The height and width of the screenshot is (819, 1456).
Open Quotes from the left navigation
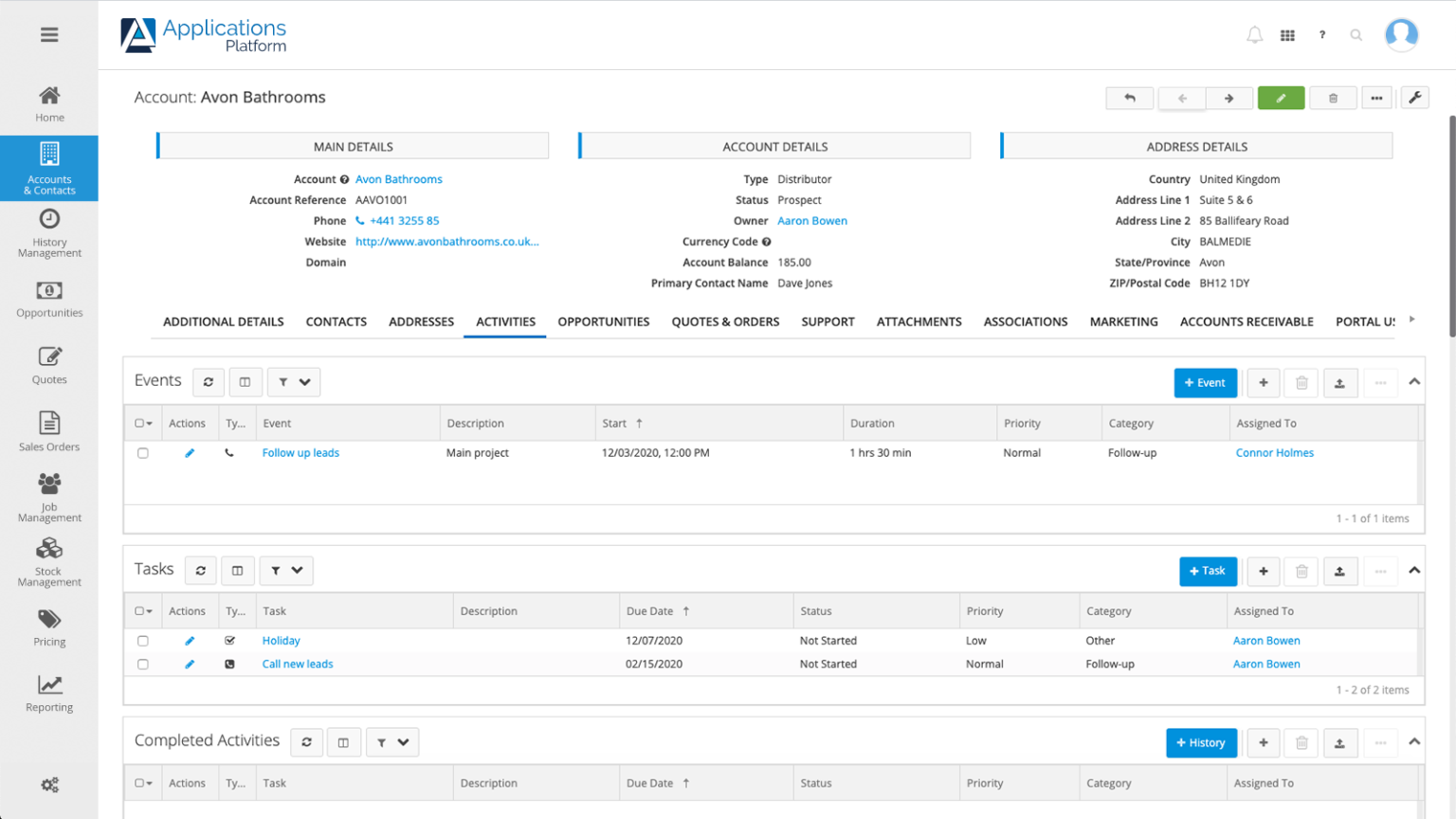[49, 364]
